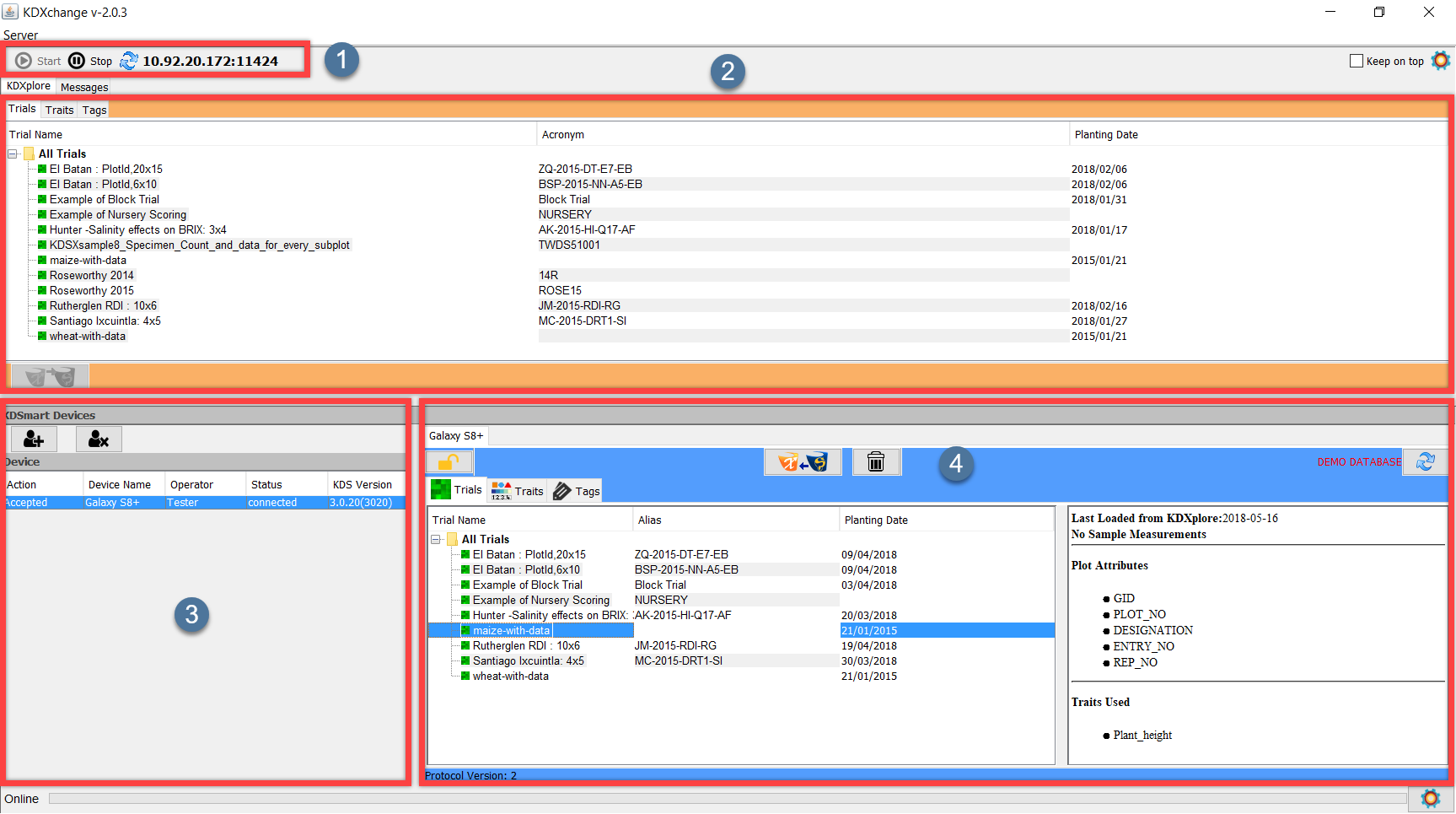Click the trash delete icon
This screenshot has height=814, width=1456.
click(876, 462)
